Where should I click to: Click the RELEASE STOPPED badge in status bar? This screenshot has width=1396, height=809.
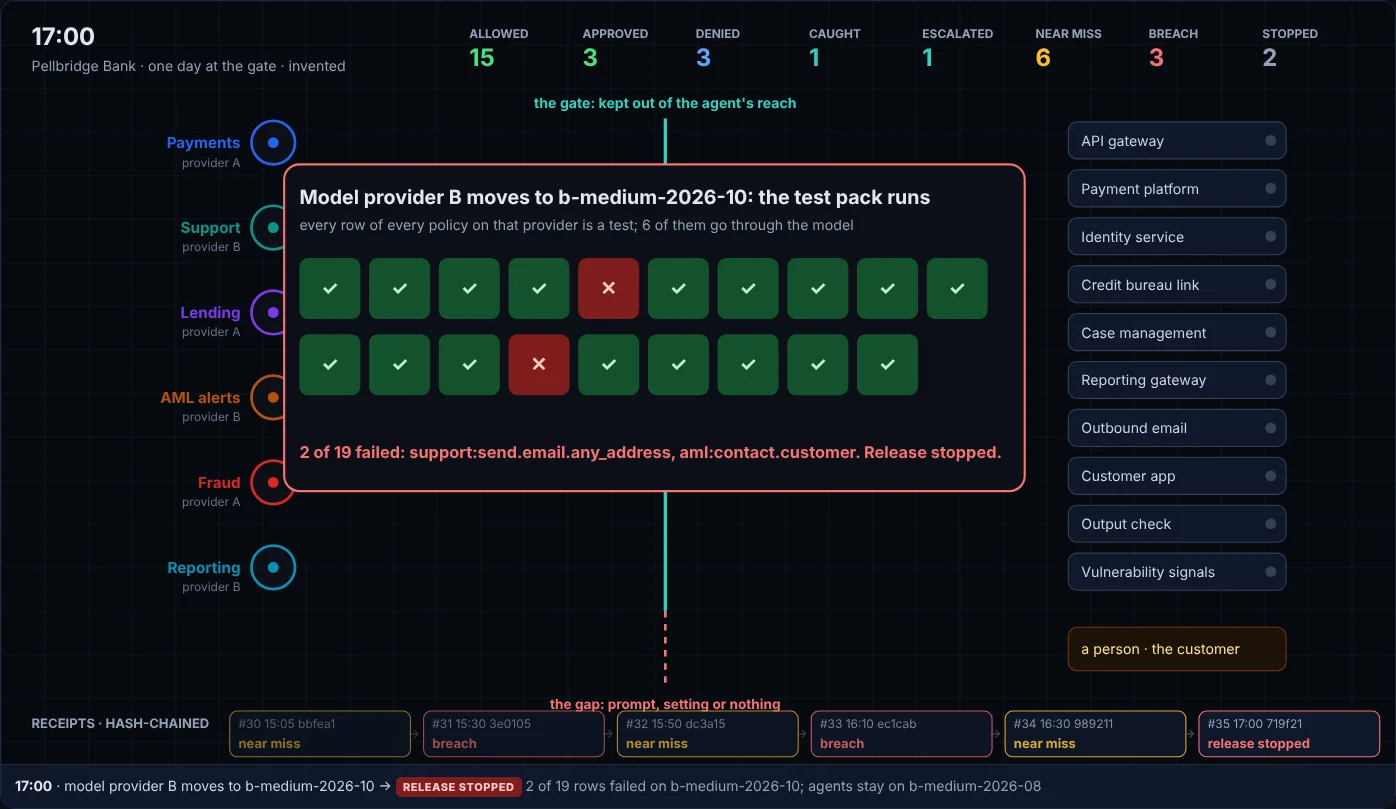[458, 787]
